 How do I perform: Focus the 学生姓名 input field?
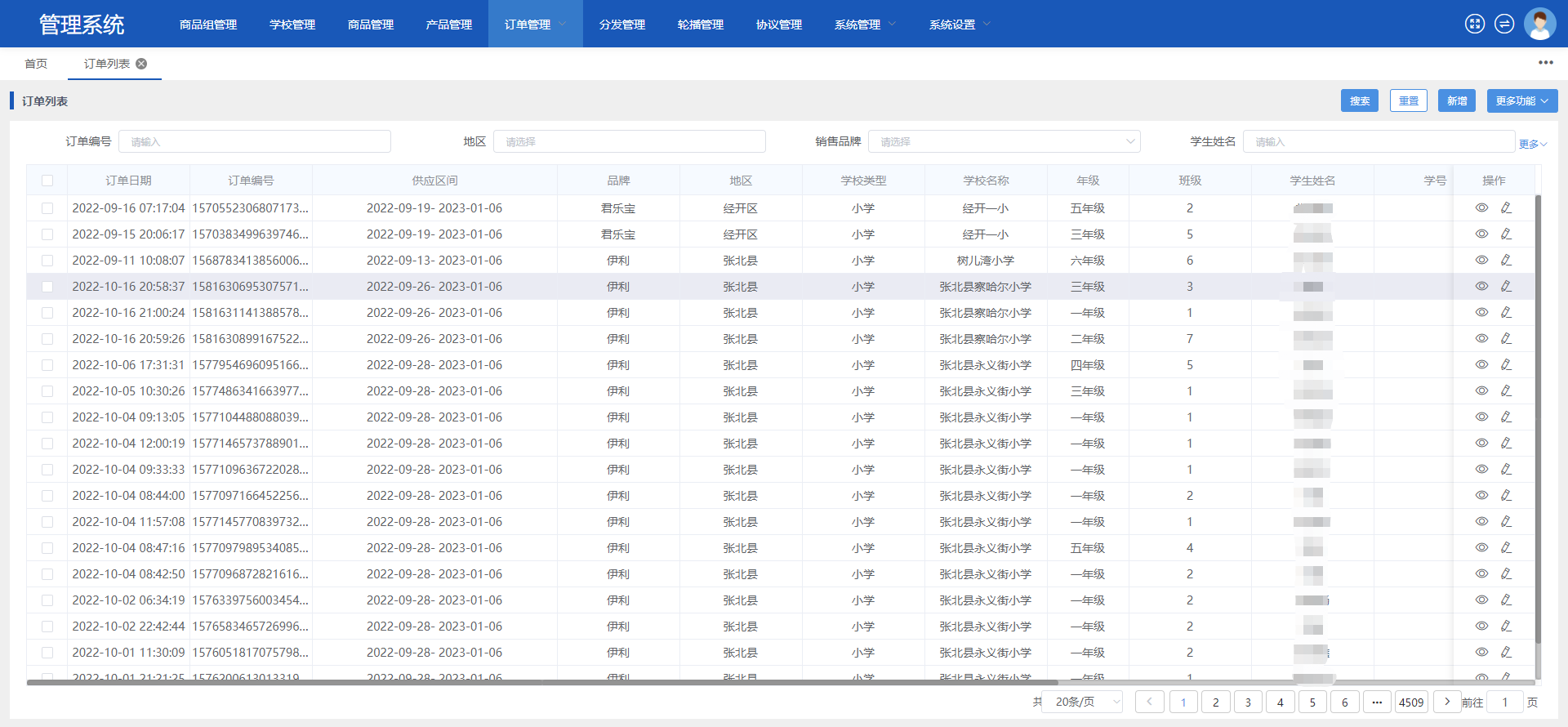pyautogui.click(x=1379, y=141)
